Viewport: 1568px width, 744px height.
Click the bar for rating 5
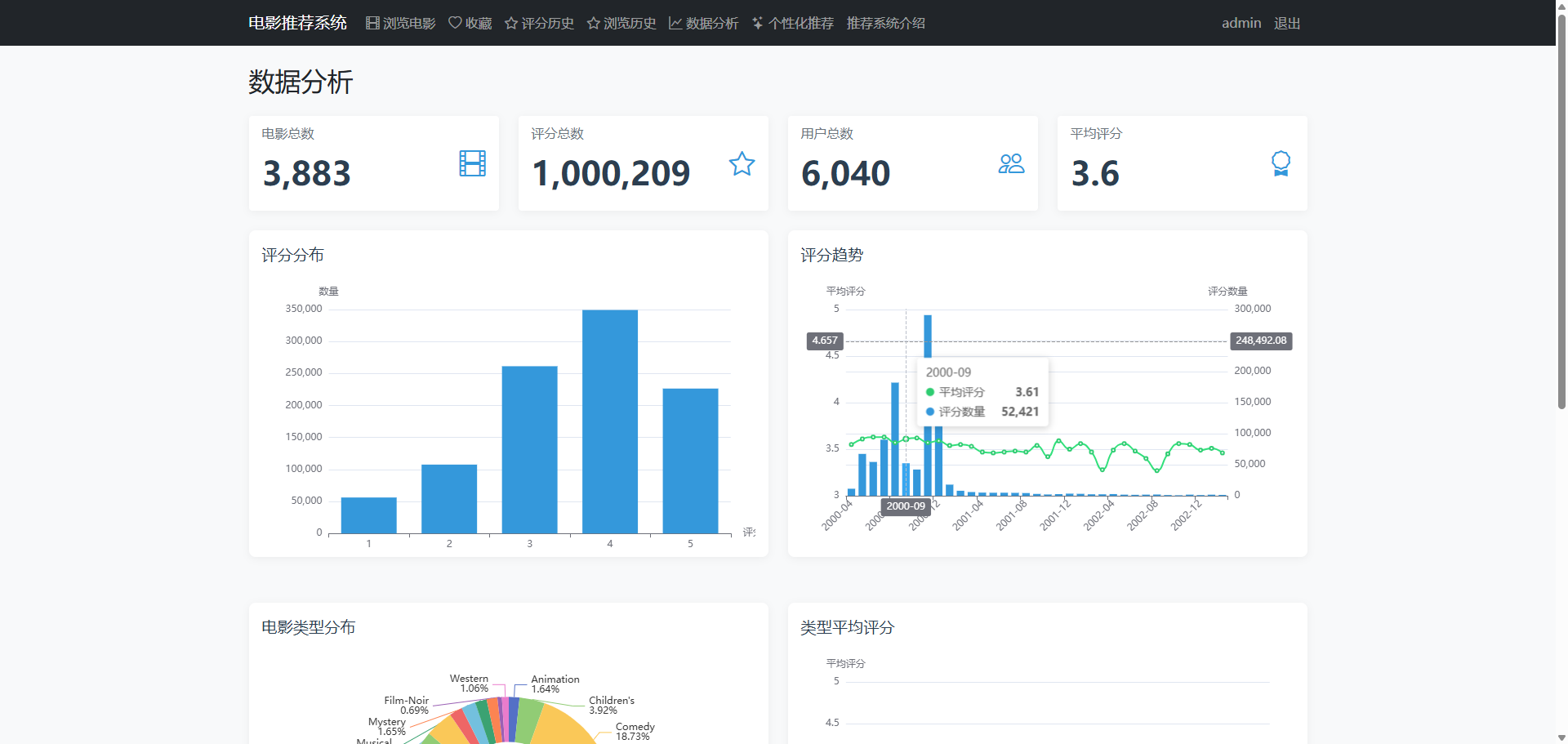tap(691, 461)
